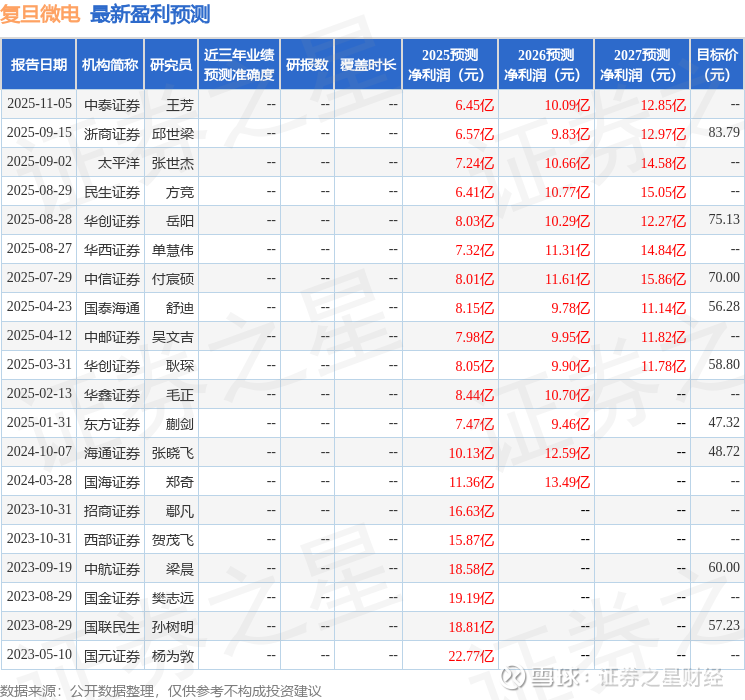Screen dimensions: 745x700
Task: Click target price 56.28
Action: (724, 306)
